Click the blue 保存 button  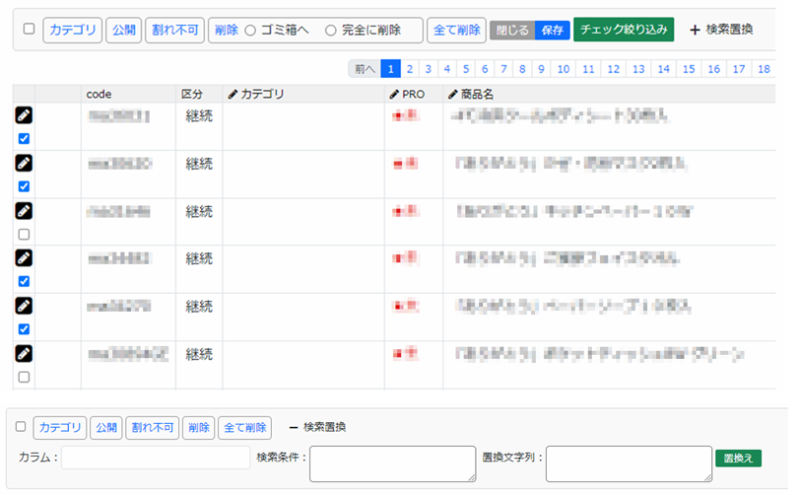tap(552, 30)
